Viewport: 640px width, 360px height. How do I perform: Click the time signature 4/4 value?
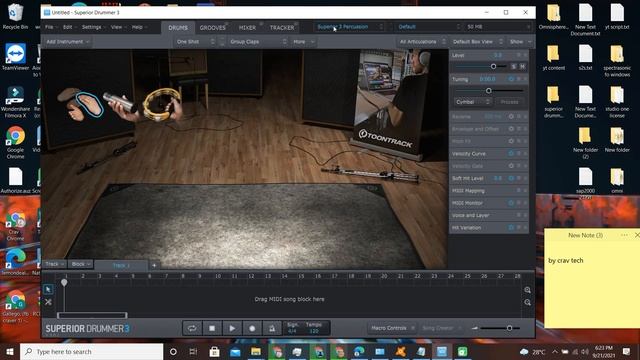coord(292,331)
